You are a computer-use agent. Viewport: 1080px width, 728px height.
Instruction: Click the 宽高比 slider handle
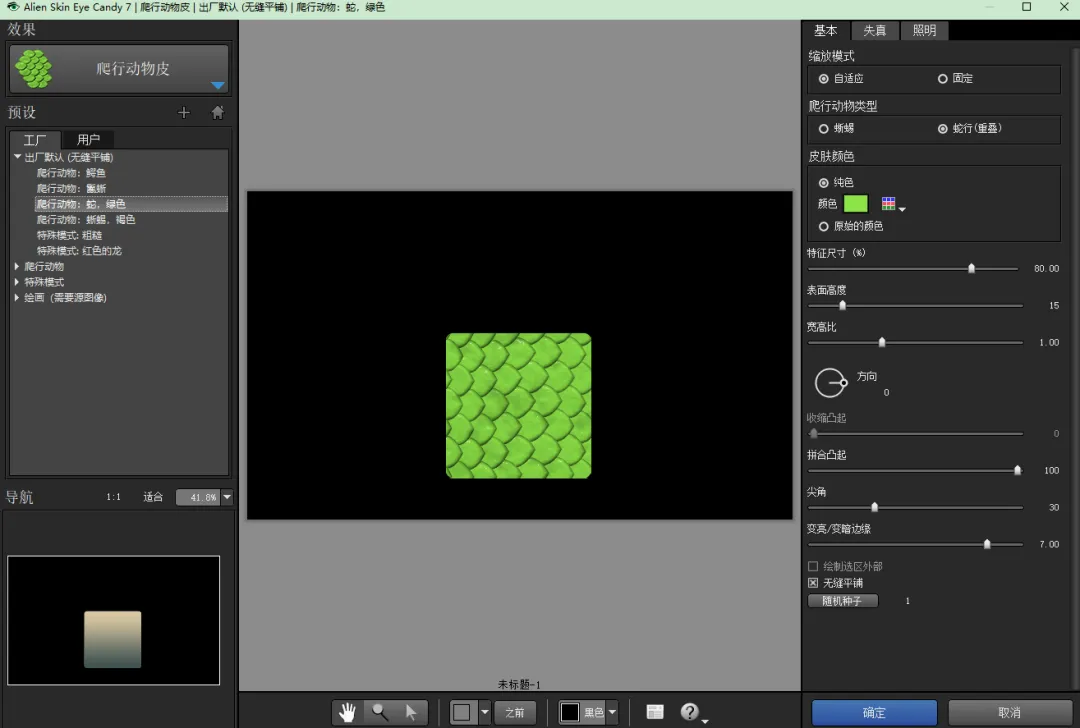point(882,342)
